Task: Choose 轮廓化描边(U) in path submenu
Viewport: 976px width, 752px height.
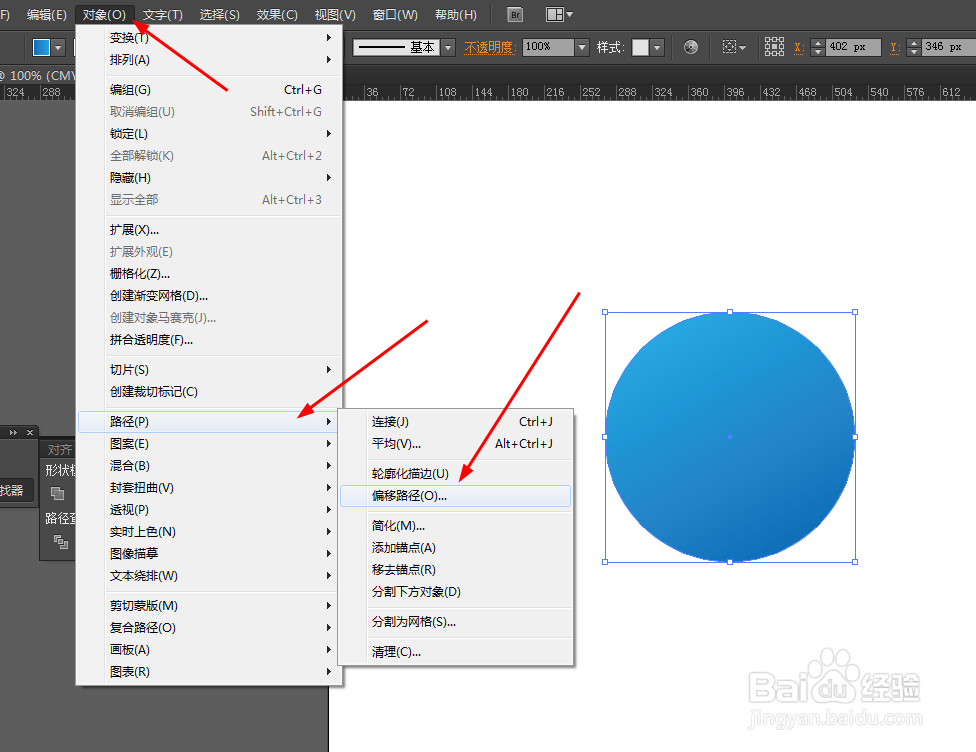Action: point(456,474)
